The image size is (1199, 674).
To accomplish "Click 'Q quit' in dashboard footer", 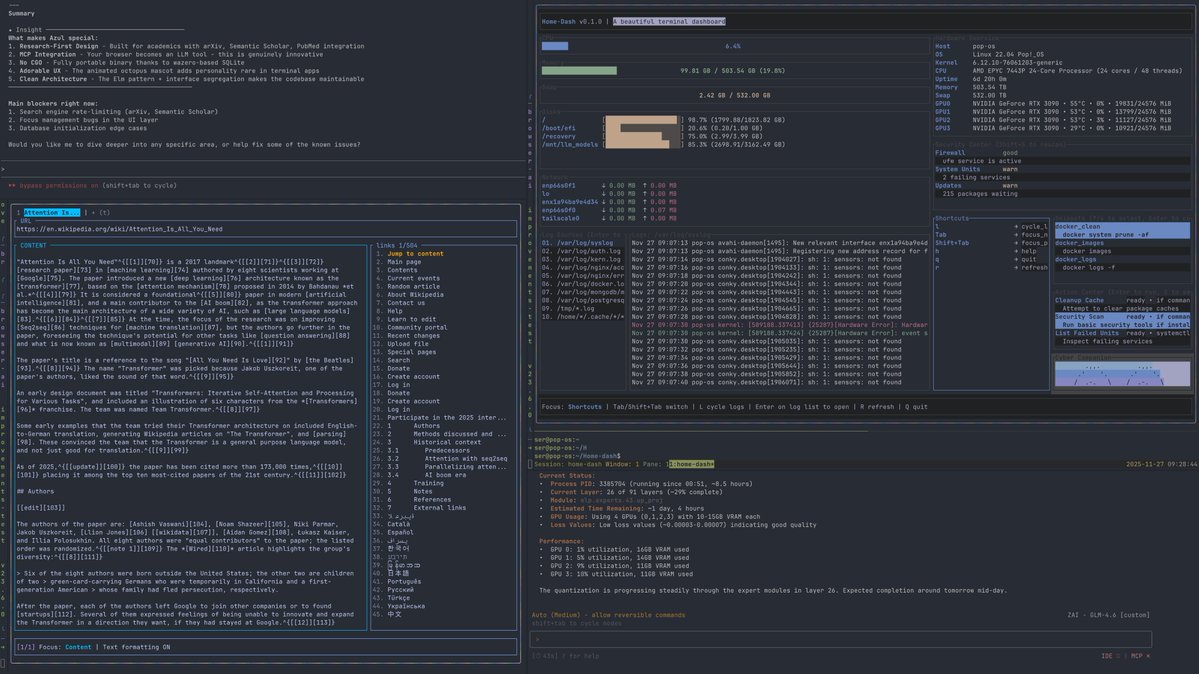I will pos(916,407).
